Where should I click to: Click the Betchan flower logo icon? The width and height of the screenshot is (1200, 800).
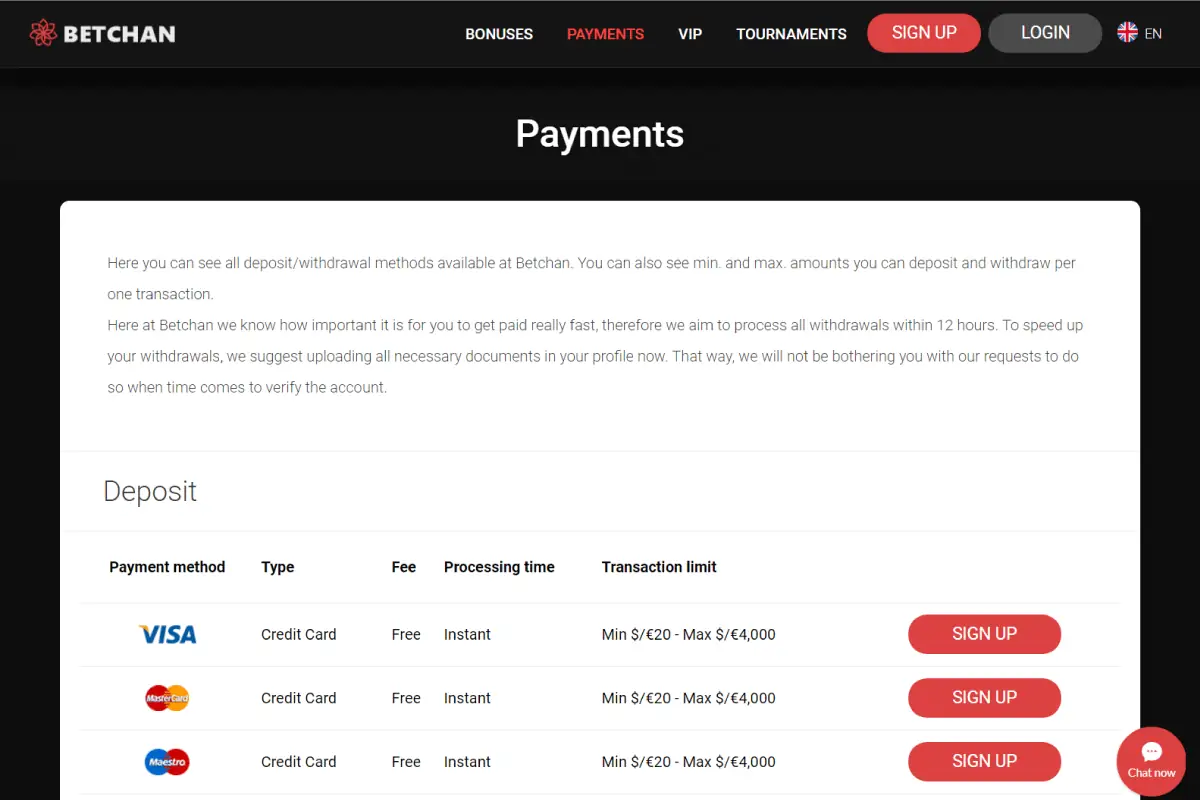[43, 33]
